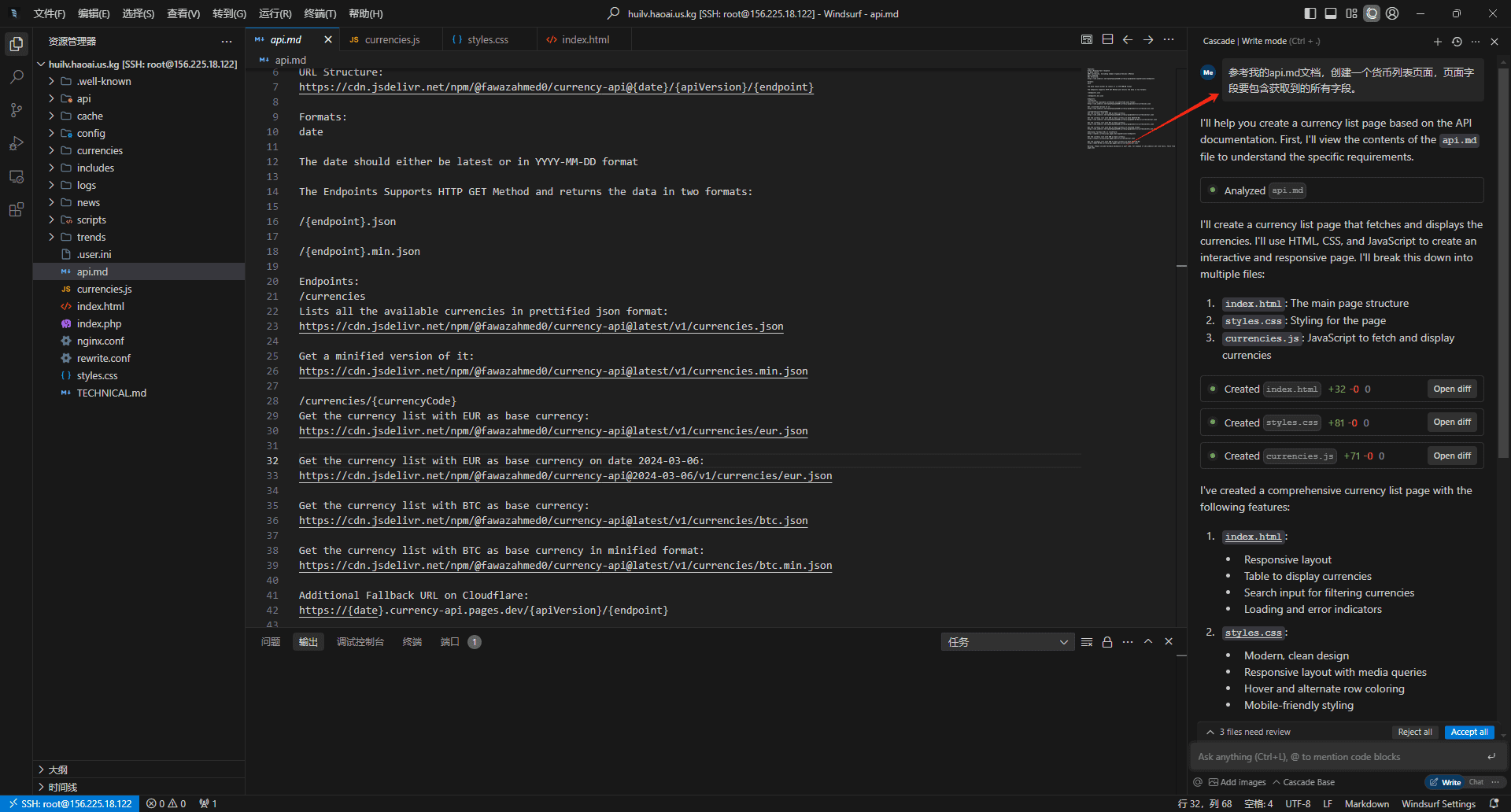Navigate back in editor history
This screenshot has height=812, width=1511.
[x=1128, y=39]
